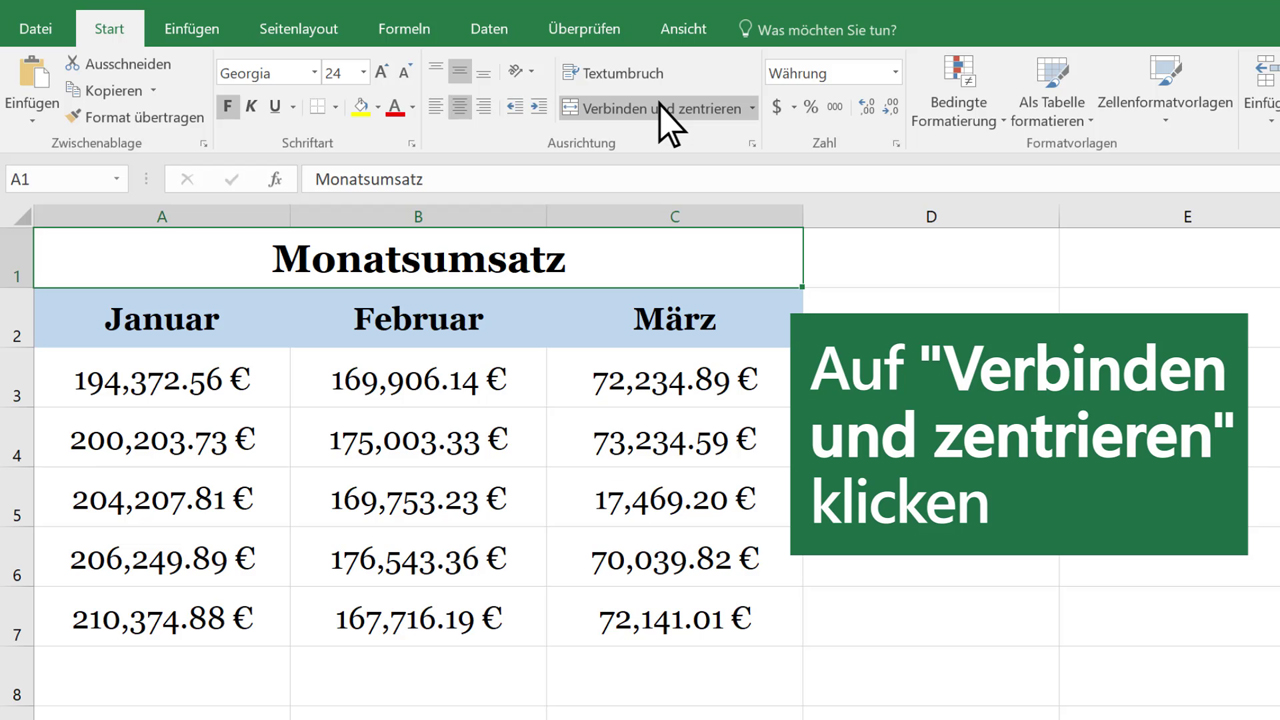
Task: Increase font size with the larger A icon
Action: [383, 72]
